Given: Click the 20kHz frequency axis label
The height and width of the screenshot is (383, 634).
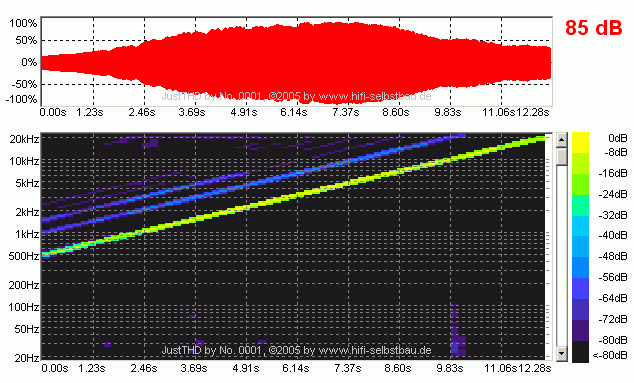Looking at the screenshot, I should pos(24,139).
